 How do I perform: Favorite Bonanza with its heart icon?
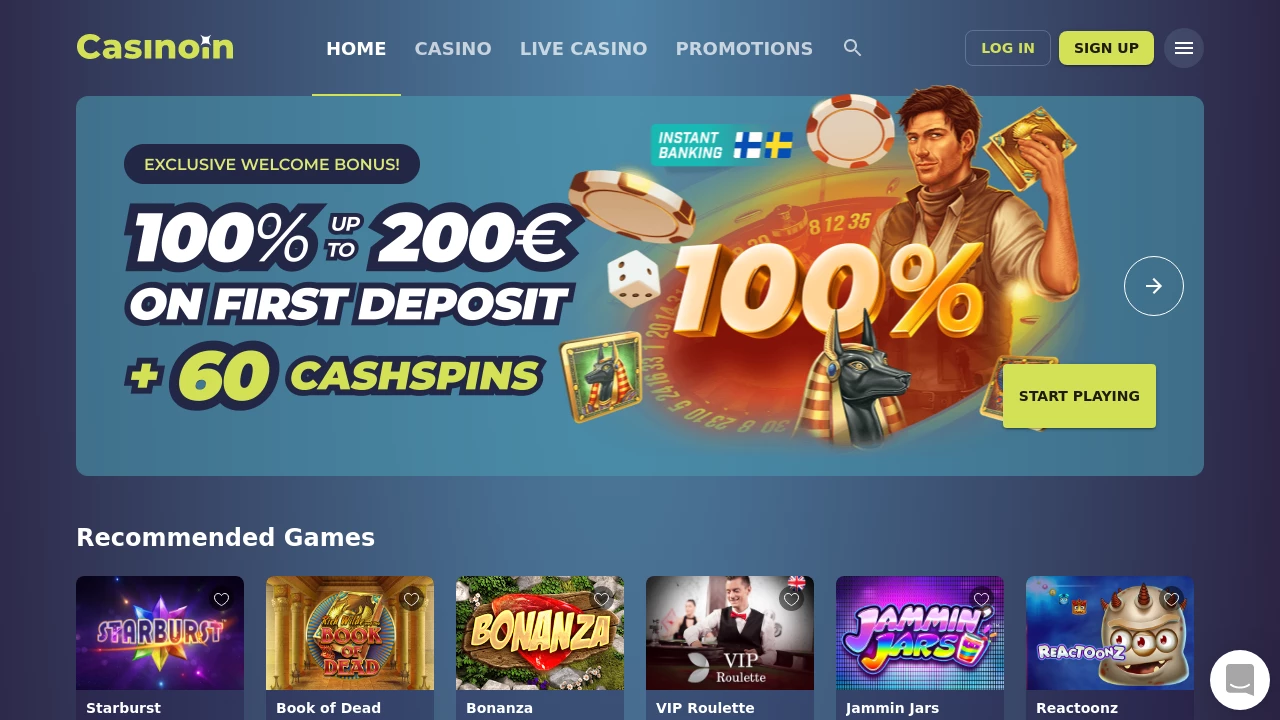tap(602, 599)
